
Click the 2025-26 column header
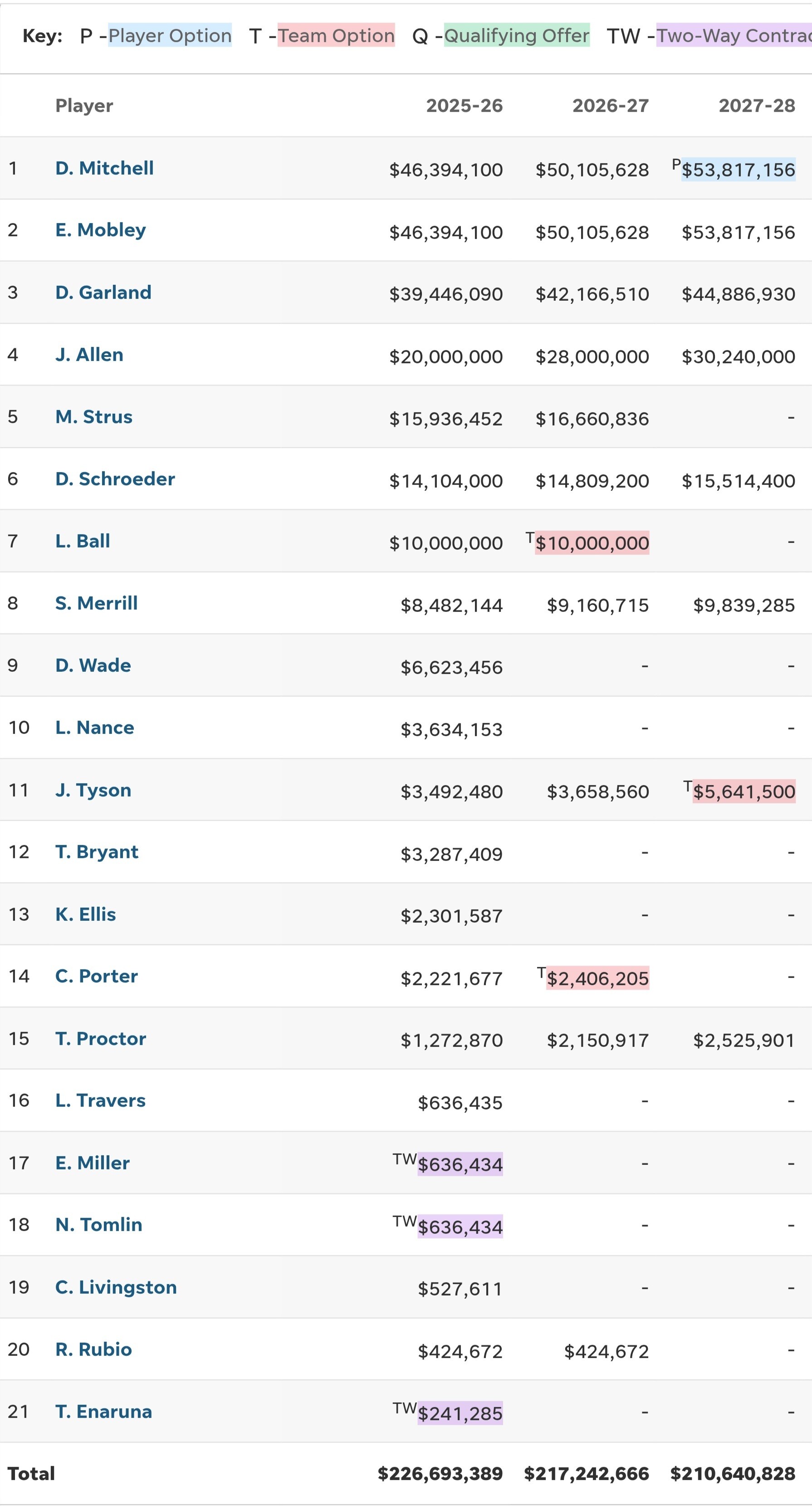point(464,106)
